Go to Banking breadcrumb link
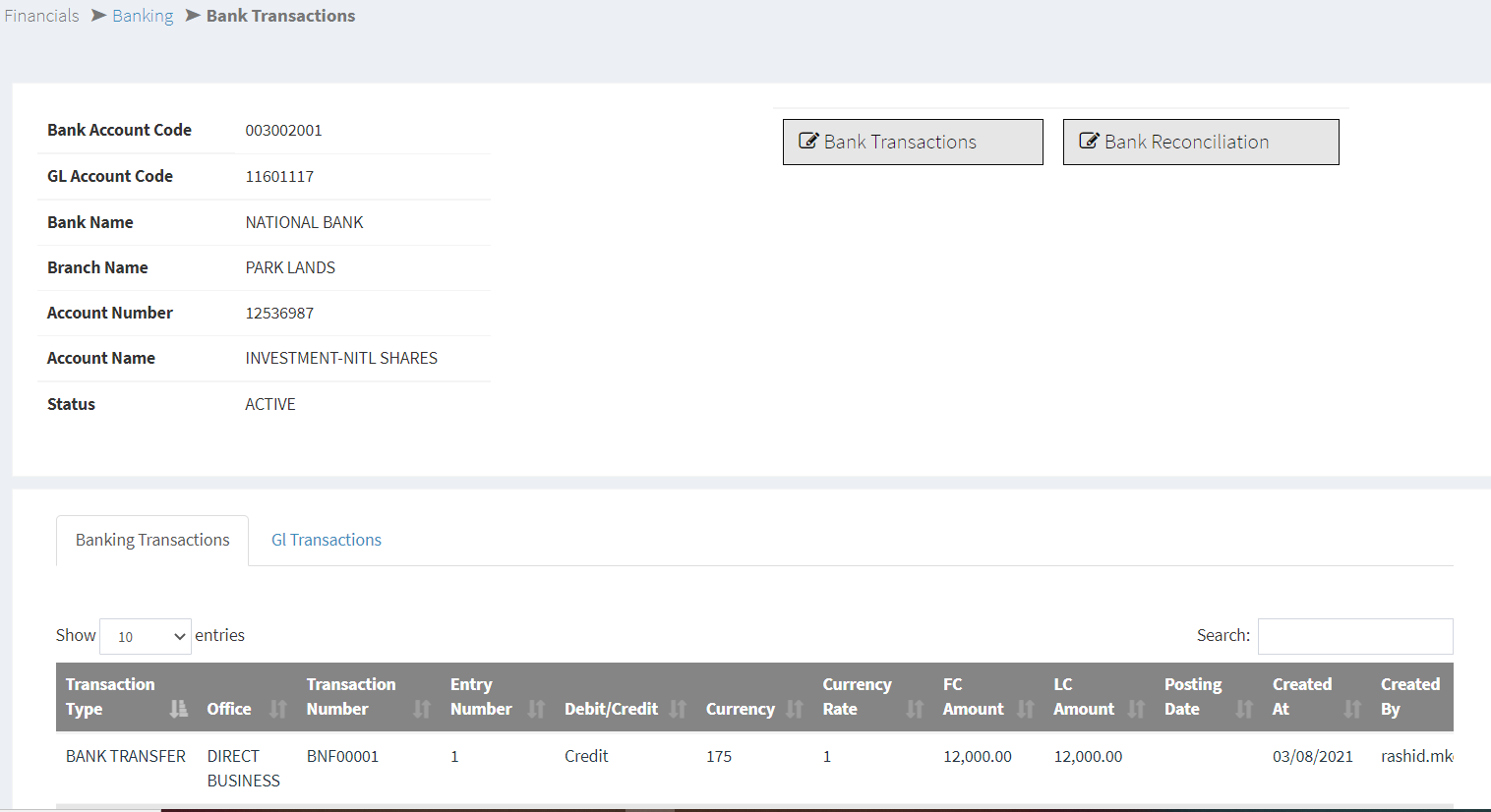Viewport: 1491px width, 812px height. point(143,16)
